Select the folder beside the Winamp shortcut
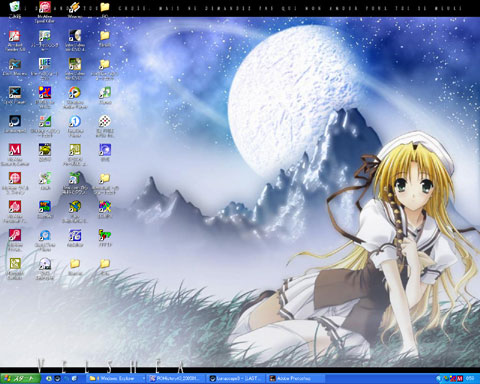 pos(105,7)
